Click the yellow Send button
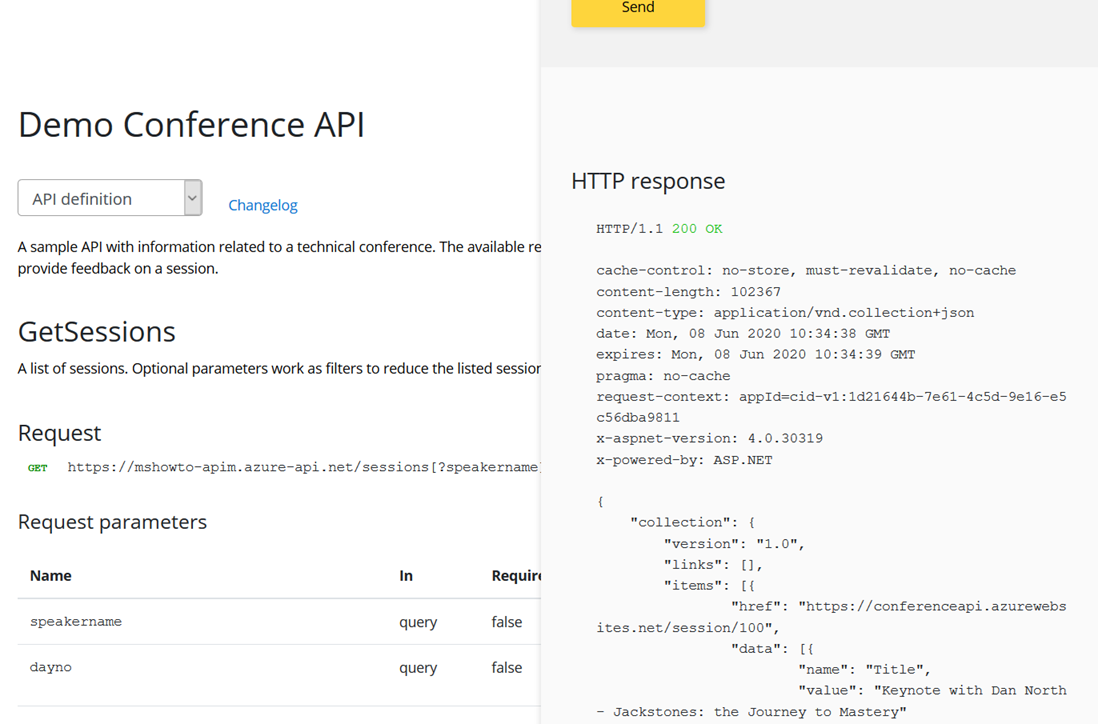Screen dimensions: 1098x724 click(638, 12)
